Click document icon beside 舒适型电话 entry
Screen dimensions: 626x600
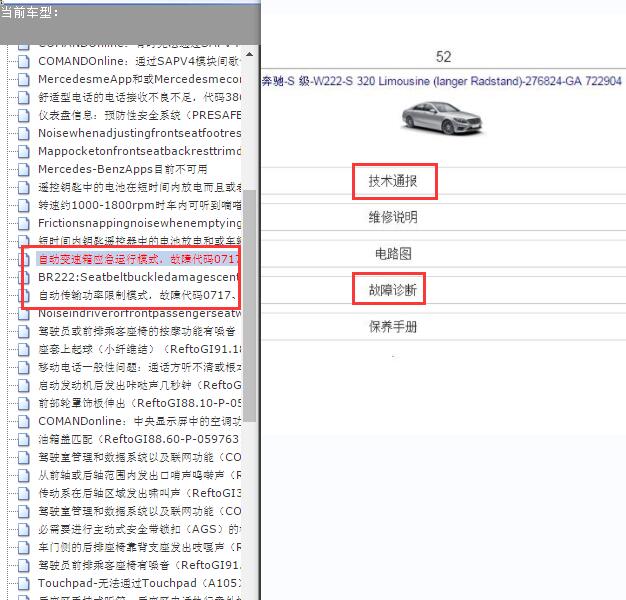[x=24, y=97]
